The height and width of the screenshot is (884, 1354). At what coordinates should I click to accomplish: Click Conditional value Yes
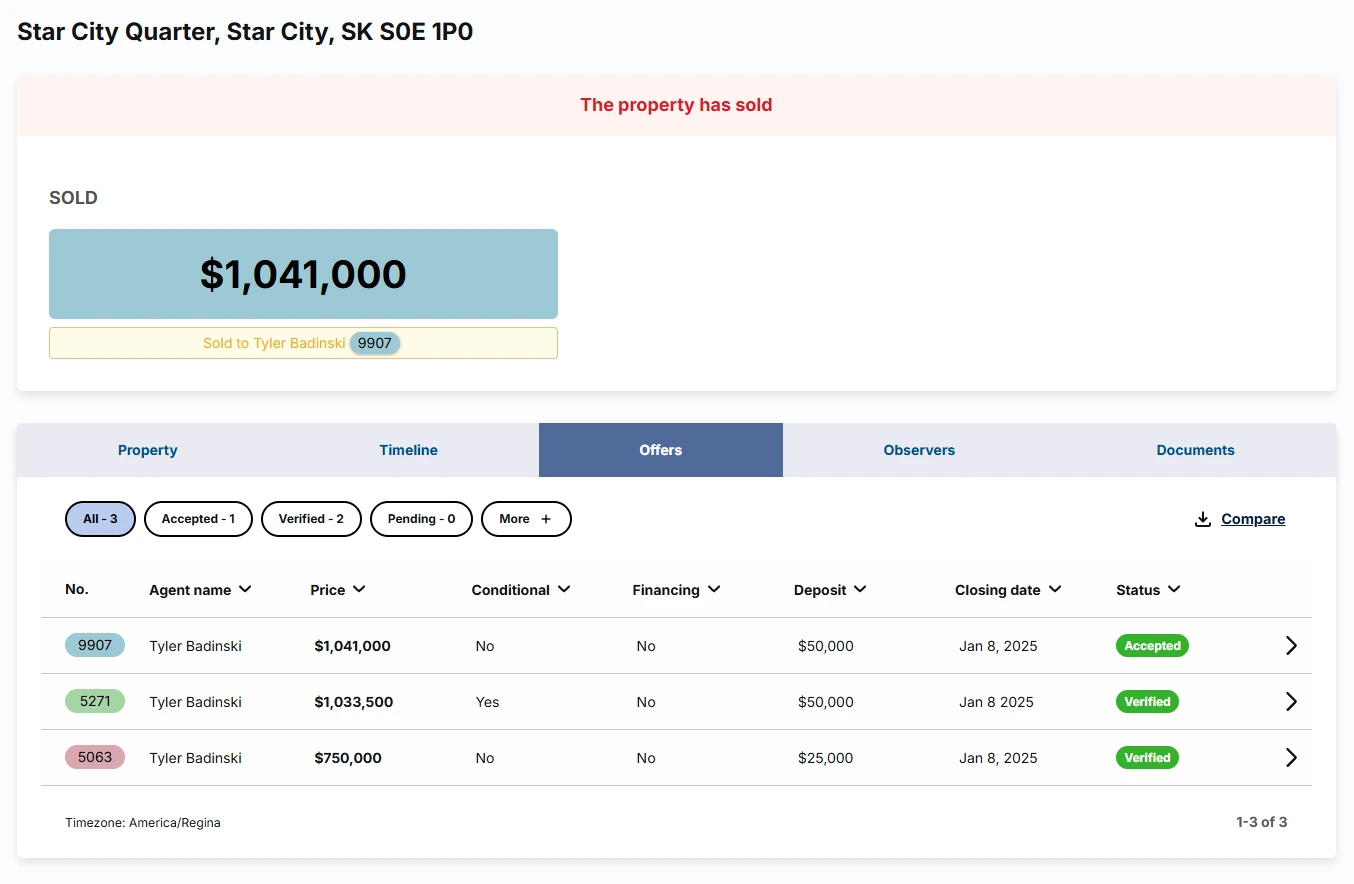click(487, 702)
